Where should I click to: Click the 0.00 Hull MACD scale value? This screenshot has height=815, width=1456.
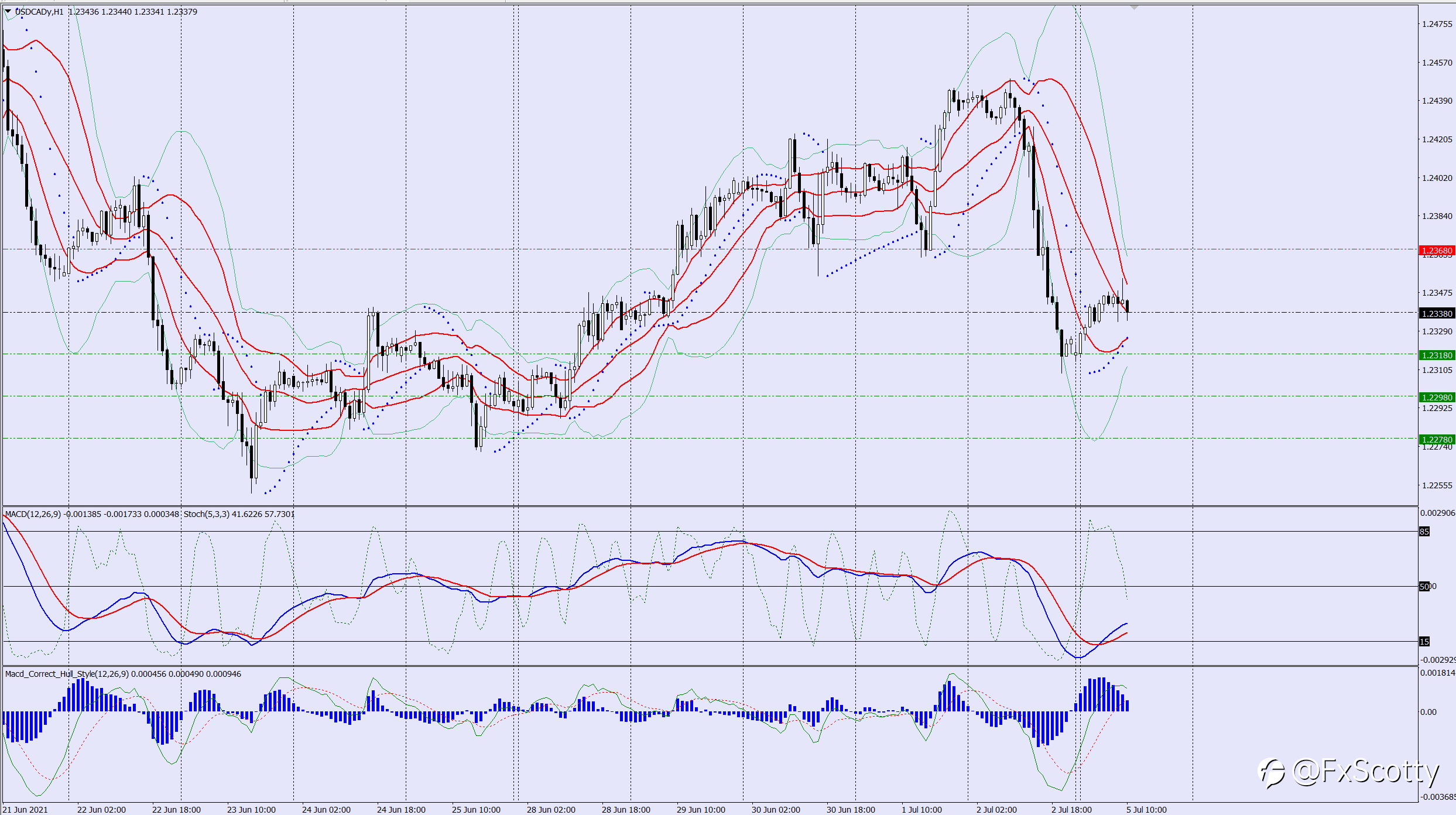pos(1428,712)
